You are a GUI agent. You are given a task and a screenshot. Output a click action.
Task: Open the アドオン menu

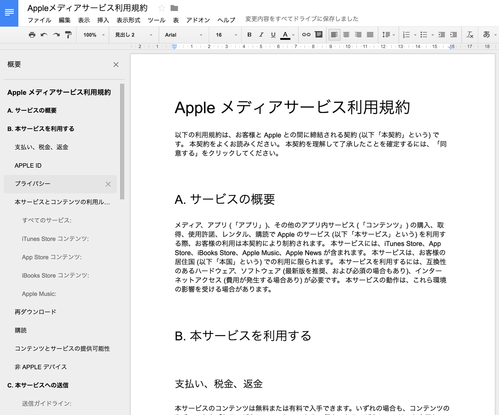pyautogui.click(x=198, y=20)
